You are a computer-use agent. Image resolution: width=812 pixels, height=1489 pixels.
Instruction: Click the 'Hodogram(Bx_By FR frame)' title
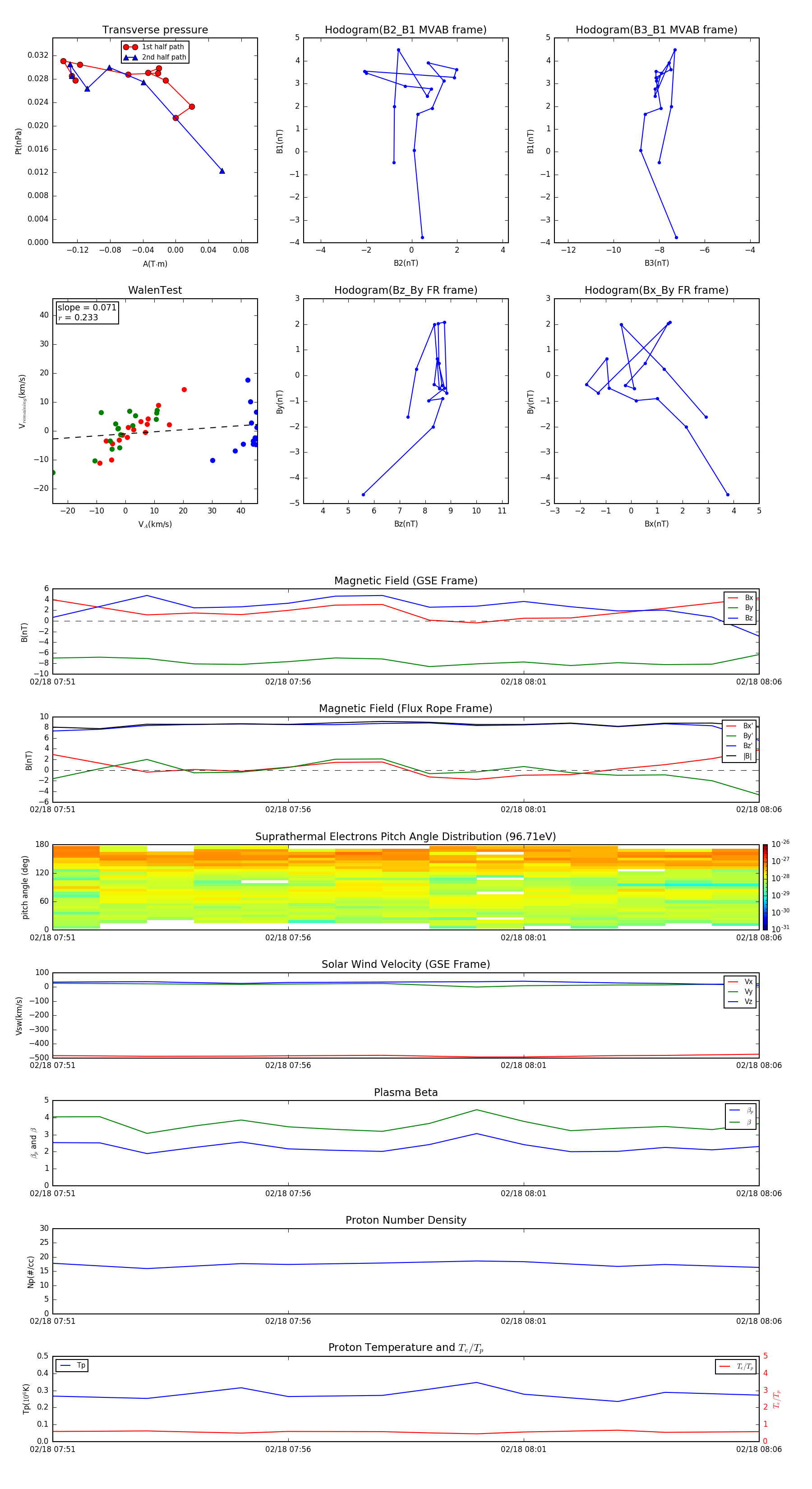point(656,290)
